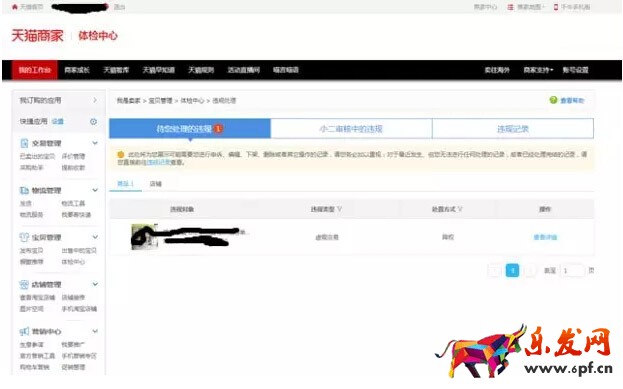Open 店铺装修 in the sidebar
The width and height of the screenshot is (623, 389).
pyautogui.click(x=73, y=297)
